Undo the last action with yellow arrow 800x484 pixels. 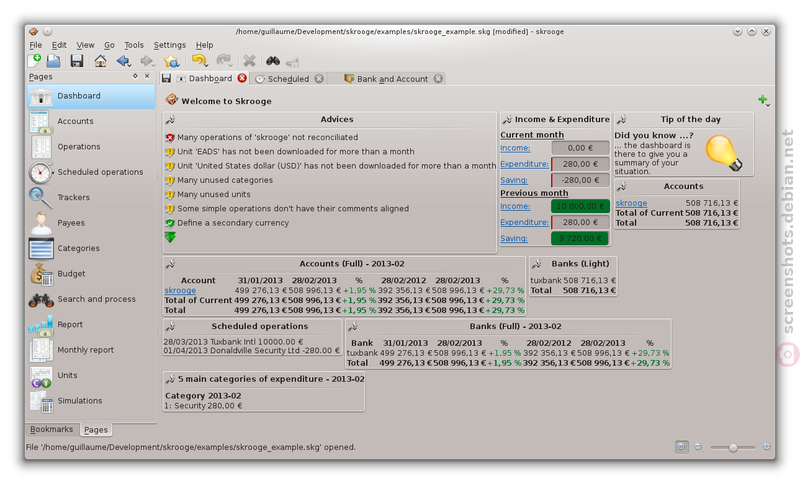click(x=199, y=61)
